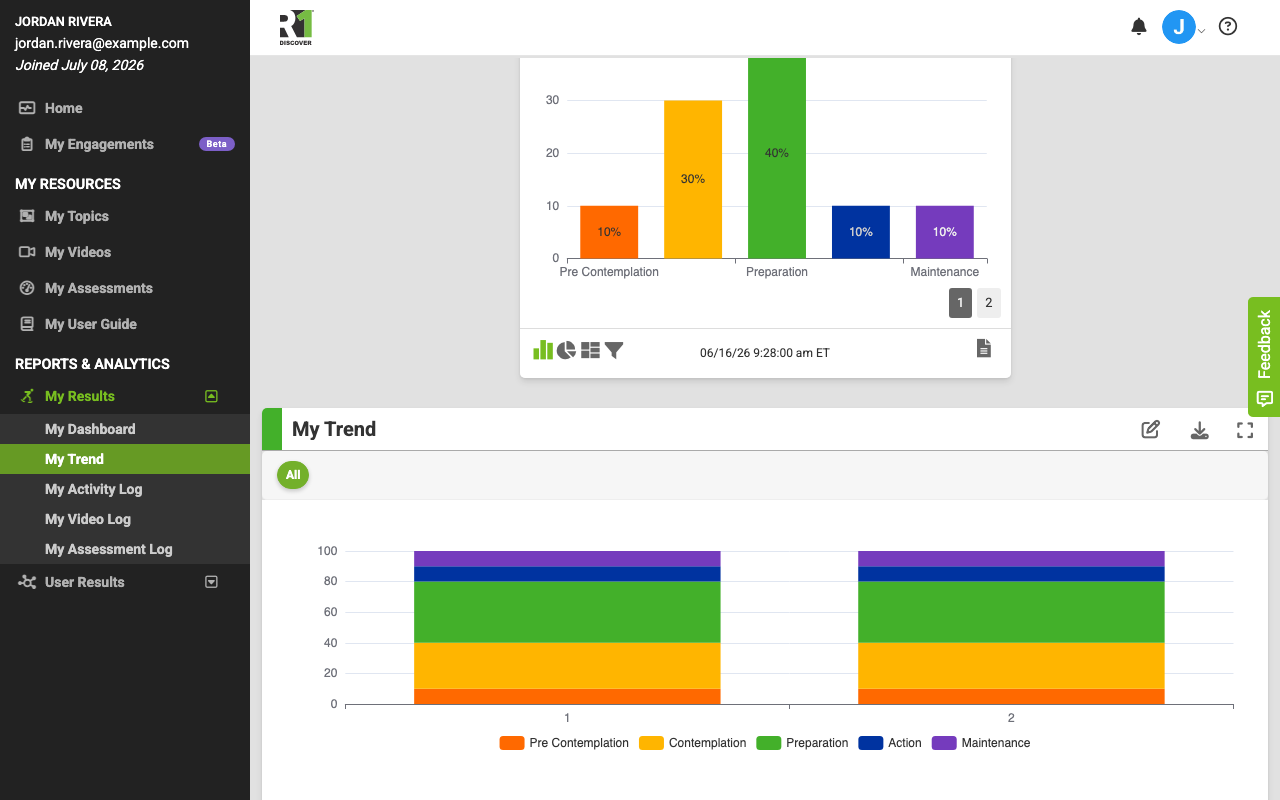Download the My Trend chart
The width and height of the screenshot is (1280, 800).
[1199, 430]
